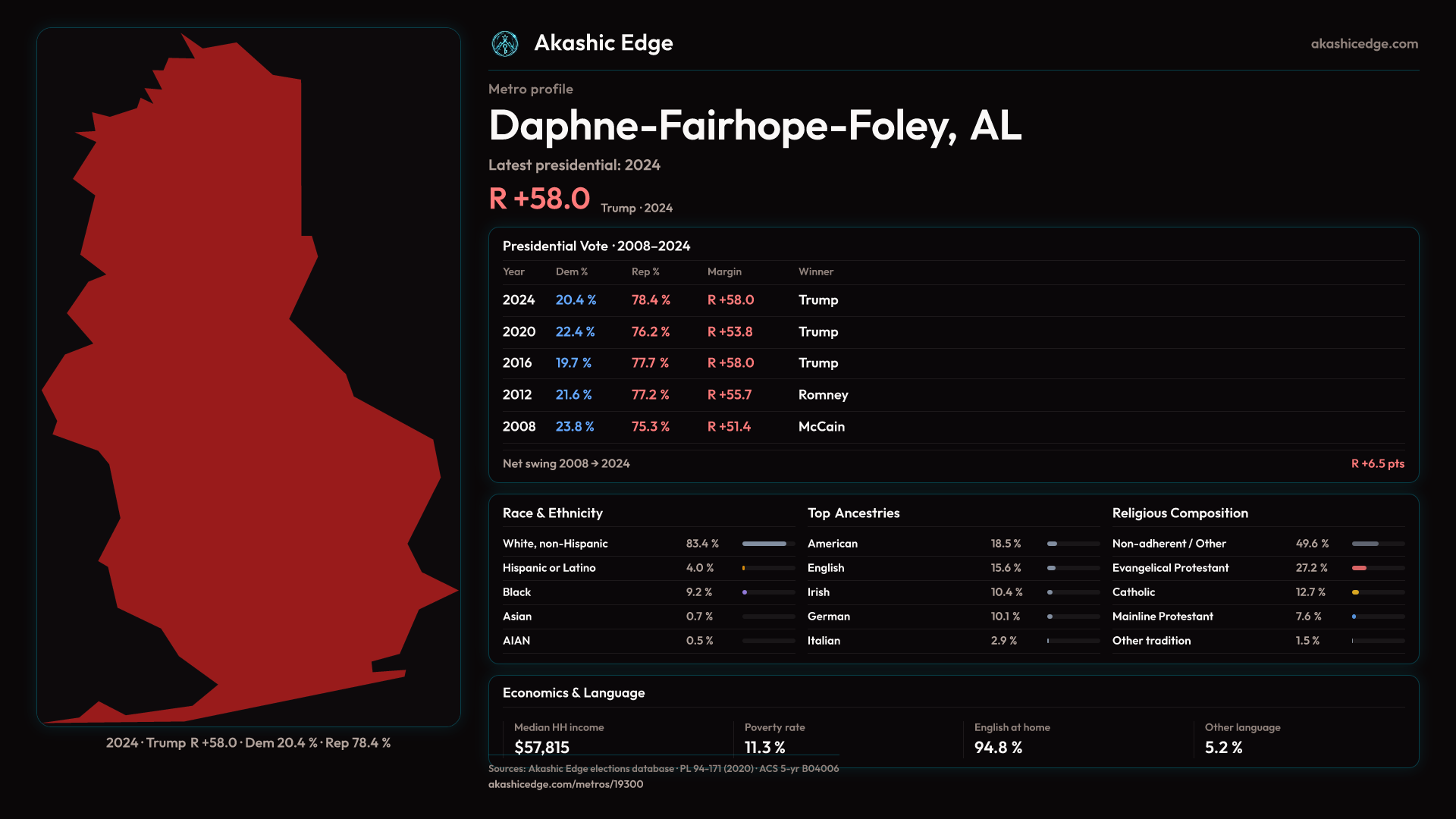Click the map caption below the county

click(x=249, y=743)
